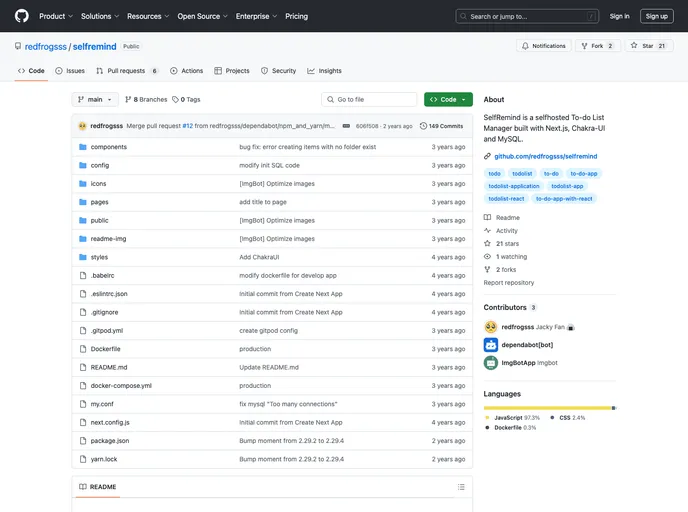
Task: Click the dependabot[bot] avatar
Action: coord(491,345)
